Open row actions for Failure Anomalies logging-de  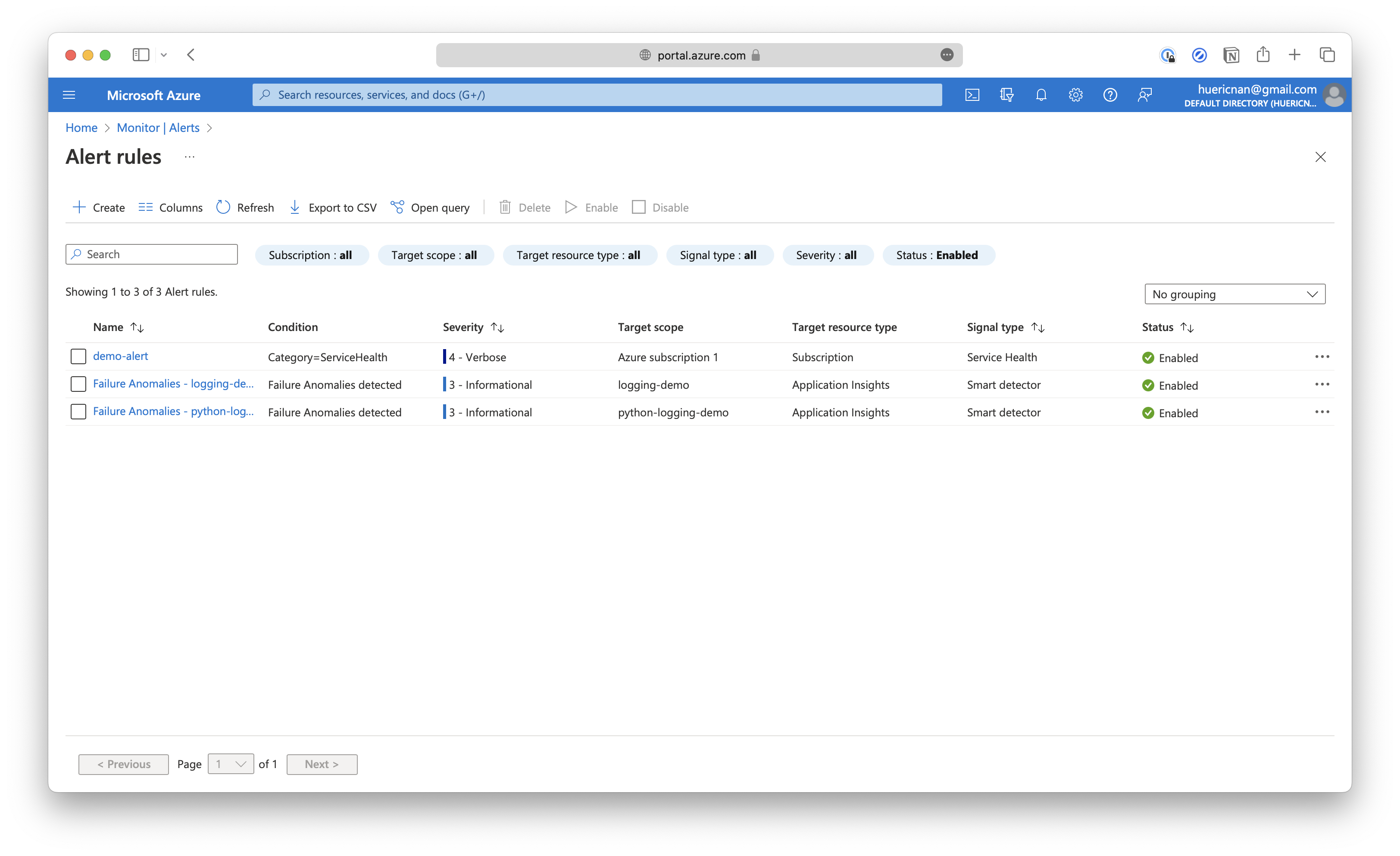[x=1322, y=384]
